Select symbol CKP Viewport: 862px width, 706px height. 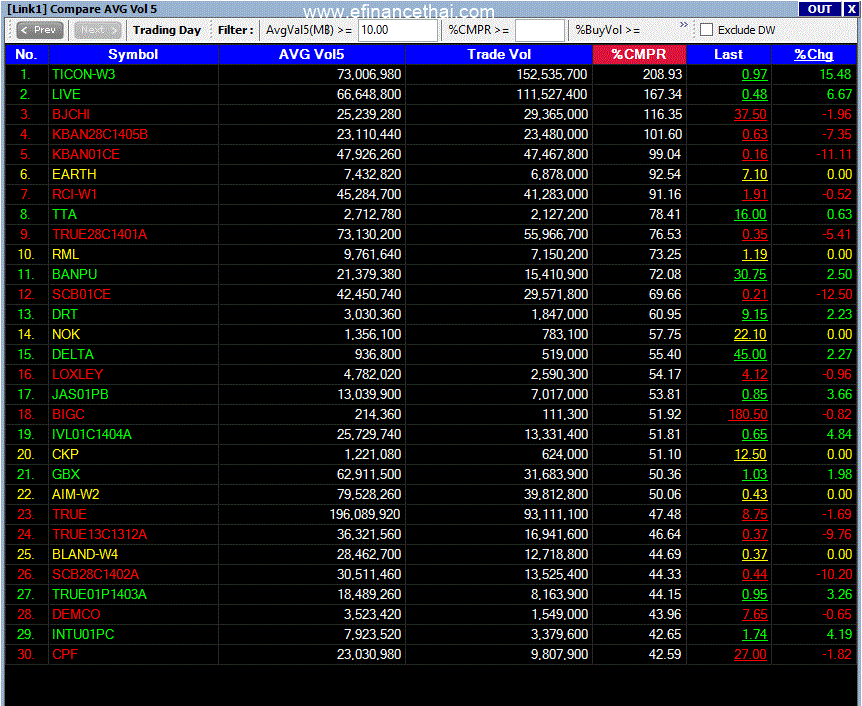65,454
